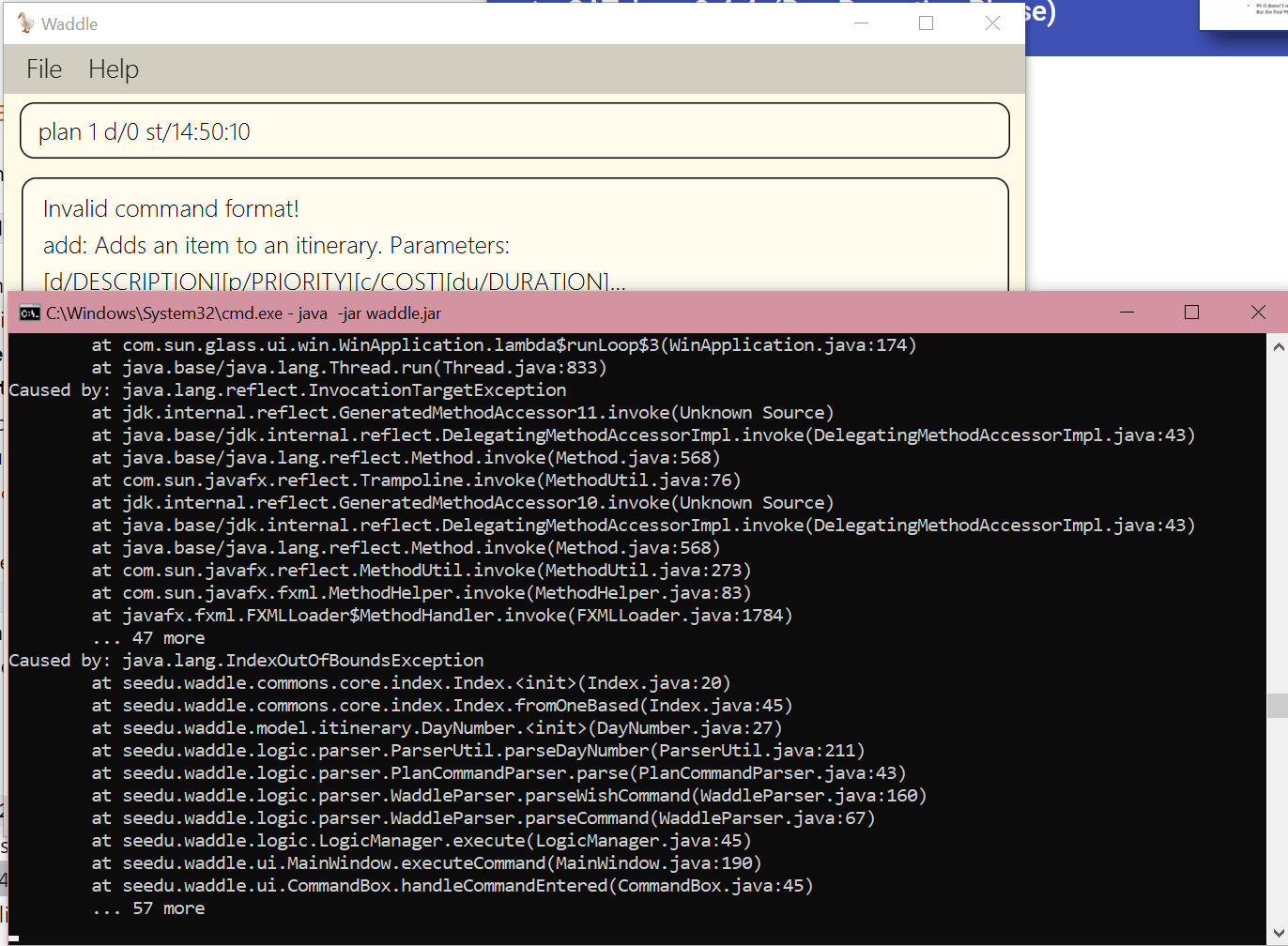Screen dimensions: 1288x946
Task: Click the '... 47 more' console line
Action: click(x=148, y=638)
